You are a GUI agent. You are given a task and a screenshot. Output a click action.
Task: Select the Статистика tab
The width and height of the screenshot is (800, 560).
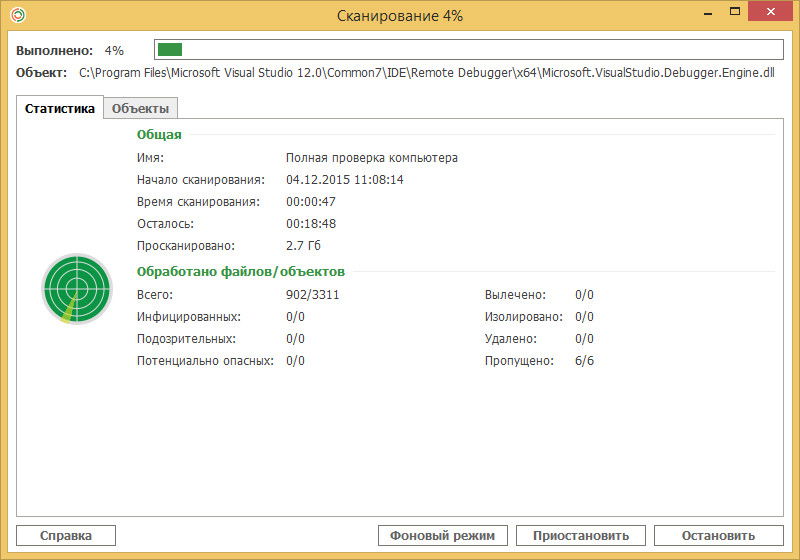(x=60, y=108)
